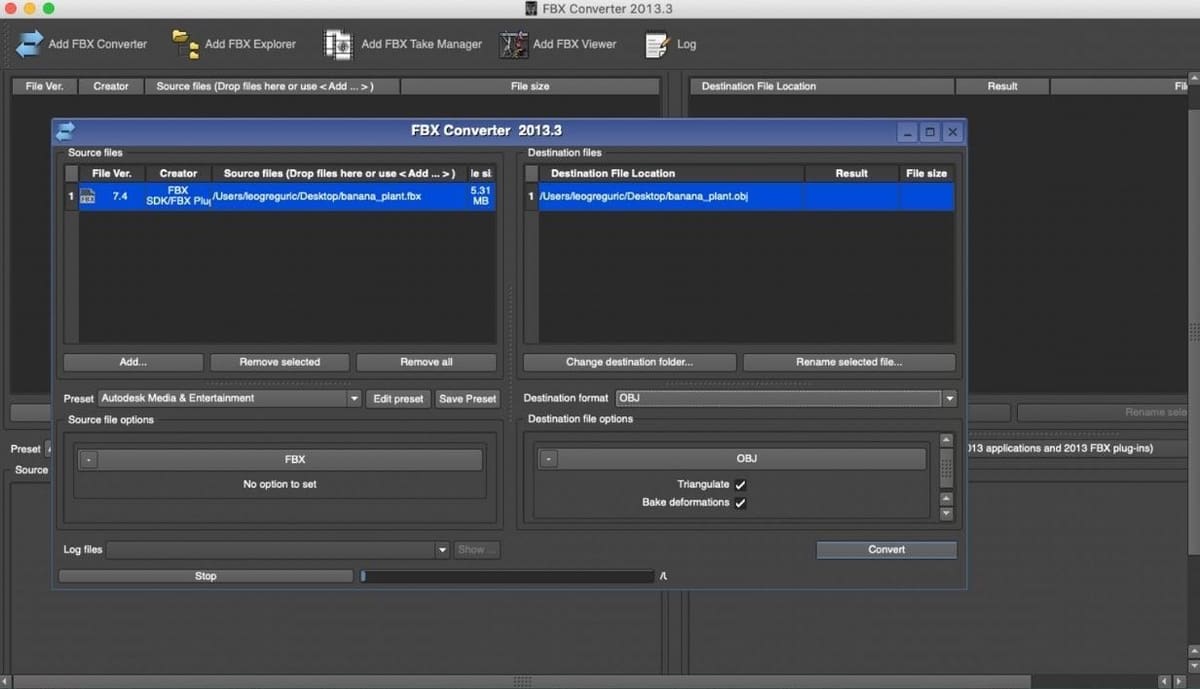Screen dimensions: 1200x689
Task: Click the FBX file icon in source row
Action: click(x=88, y=196)
